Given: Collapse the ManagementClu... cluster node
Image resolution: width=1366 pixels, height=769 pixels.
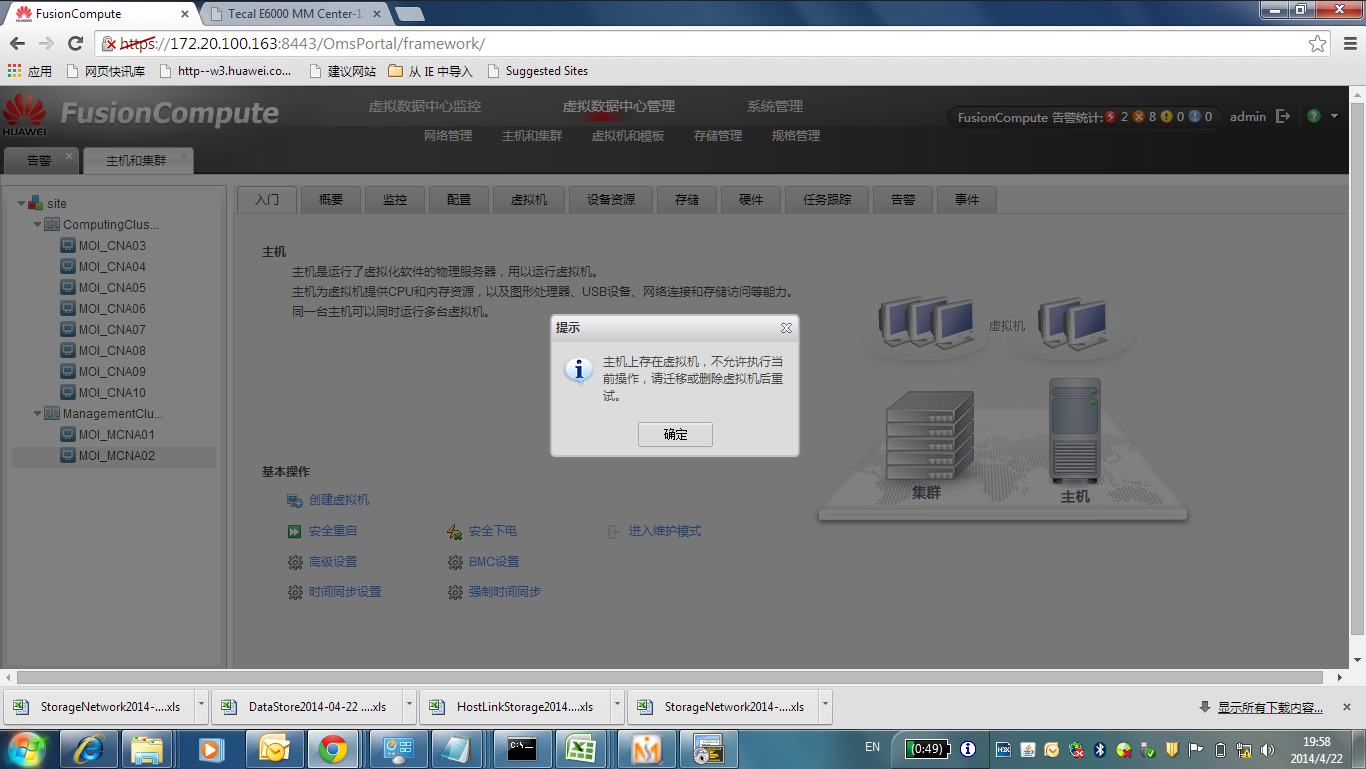Looking at the screenshot, I should click(x=38, y=413).
